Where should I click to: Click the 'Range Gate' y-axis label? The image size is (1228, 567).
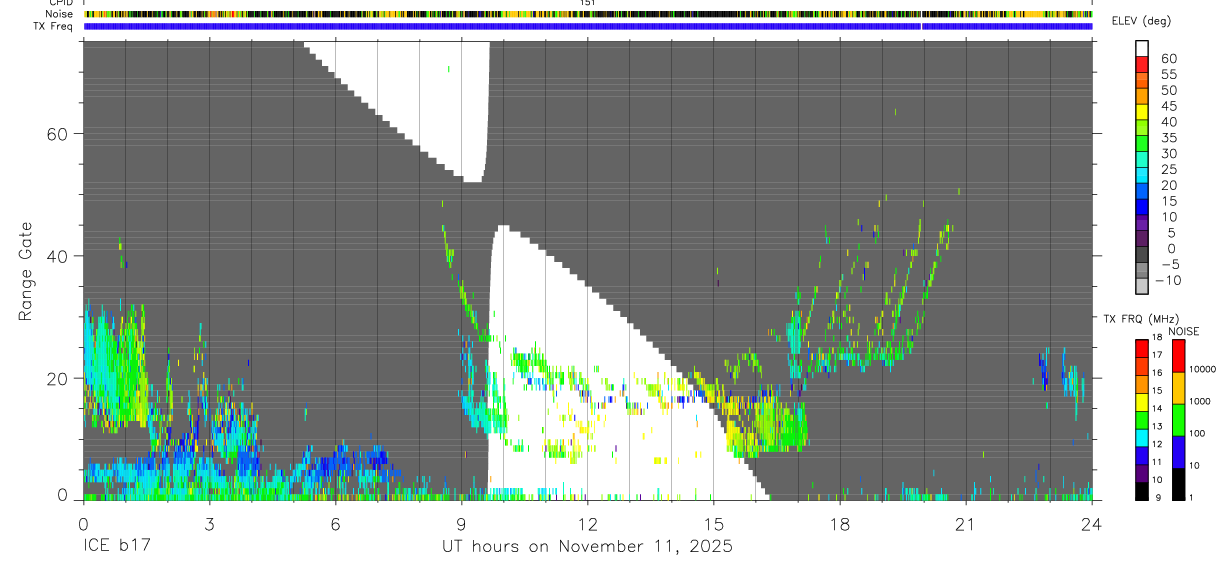coord(25,271)
